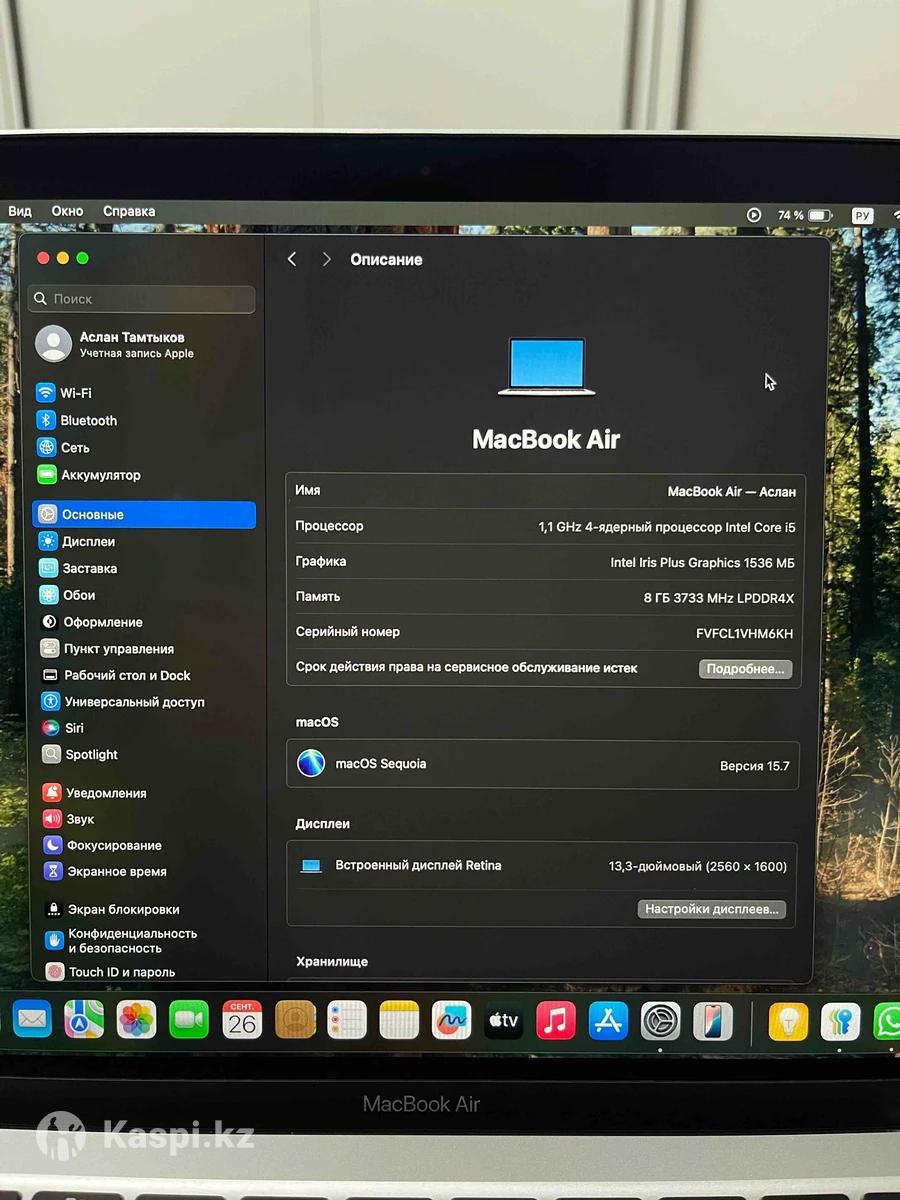The height and width of the screenshot is (1200, 900).
Task: Open Photos app in Dock
Action: [137, 1020]
